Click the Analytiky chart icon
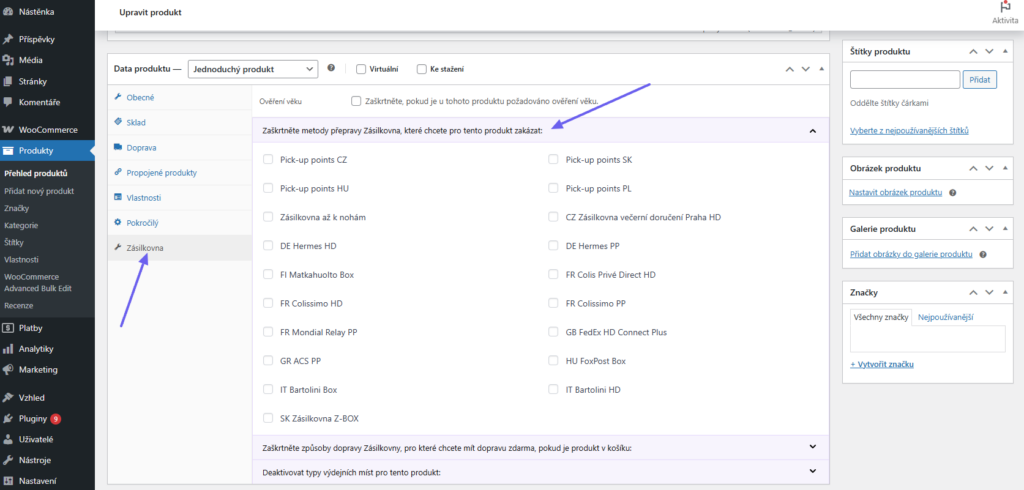This screenshot has height=490, width=1024. click(8, 349)
